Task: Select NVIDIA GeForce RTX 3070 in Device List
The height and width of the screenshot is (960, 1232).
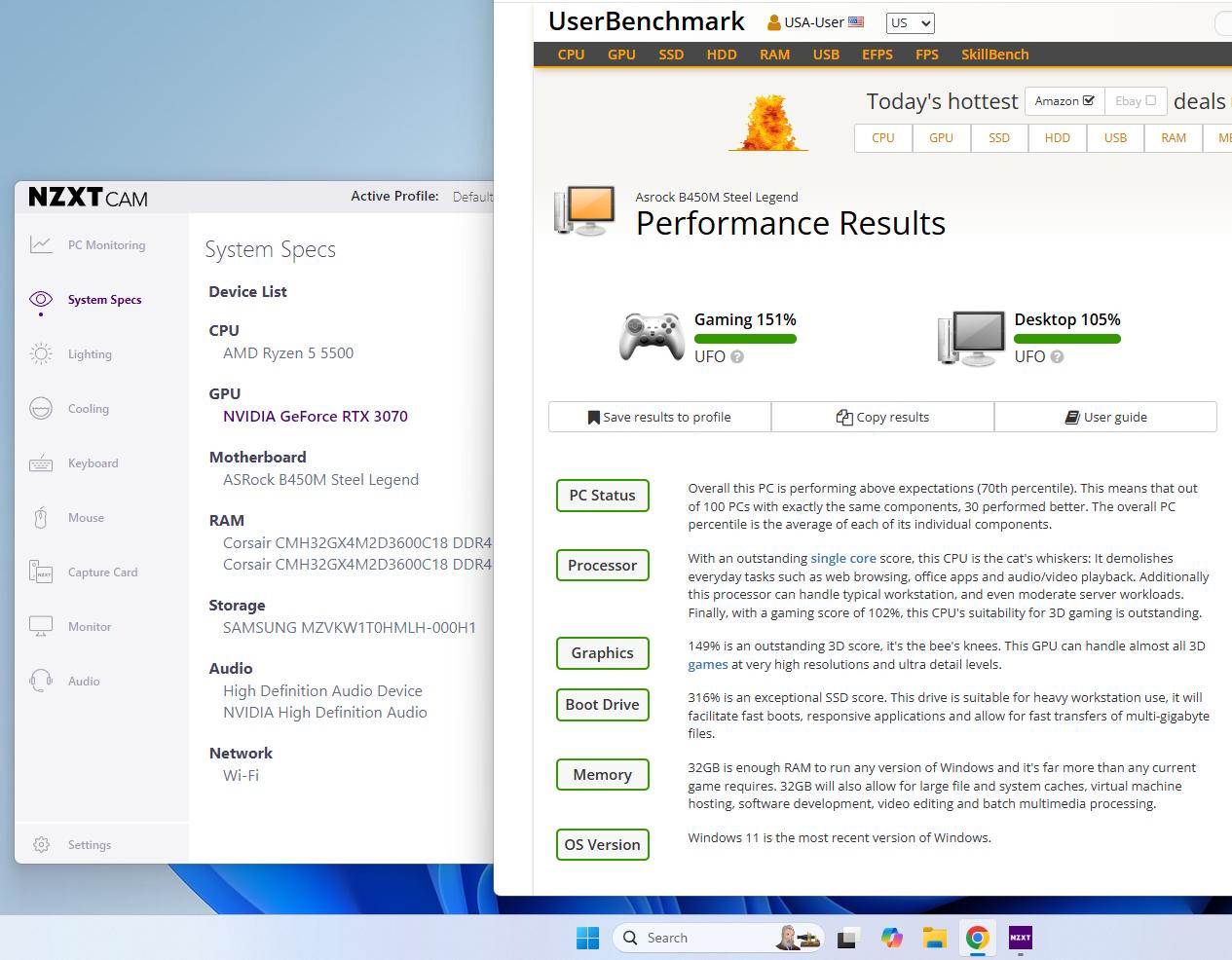Action: (316, 416)
